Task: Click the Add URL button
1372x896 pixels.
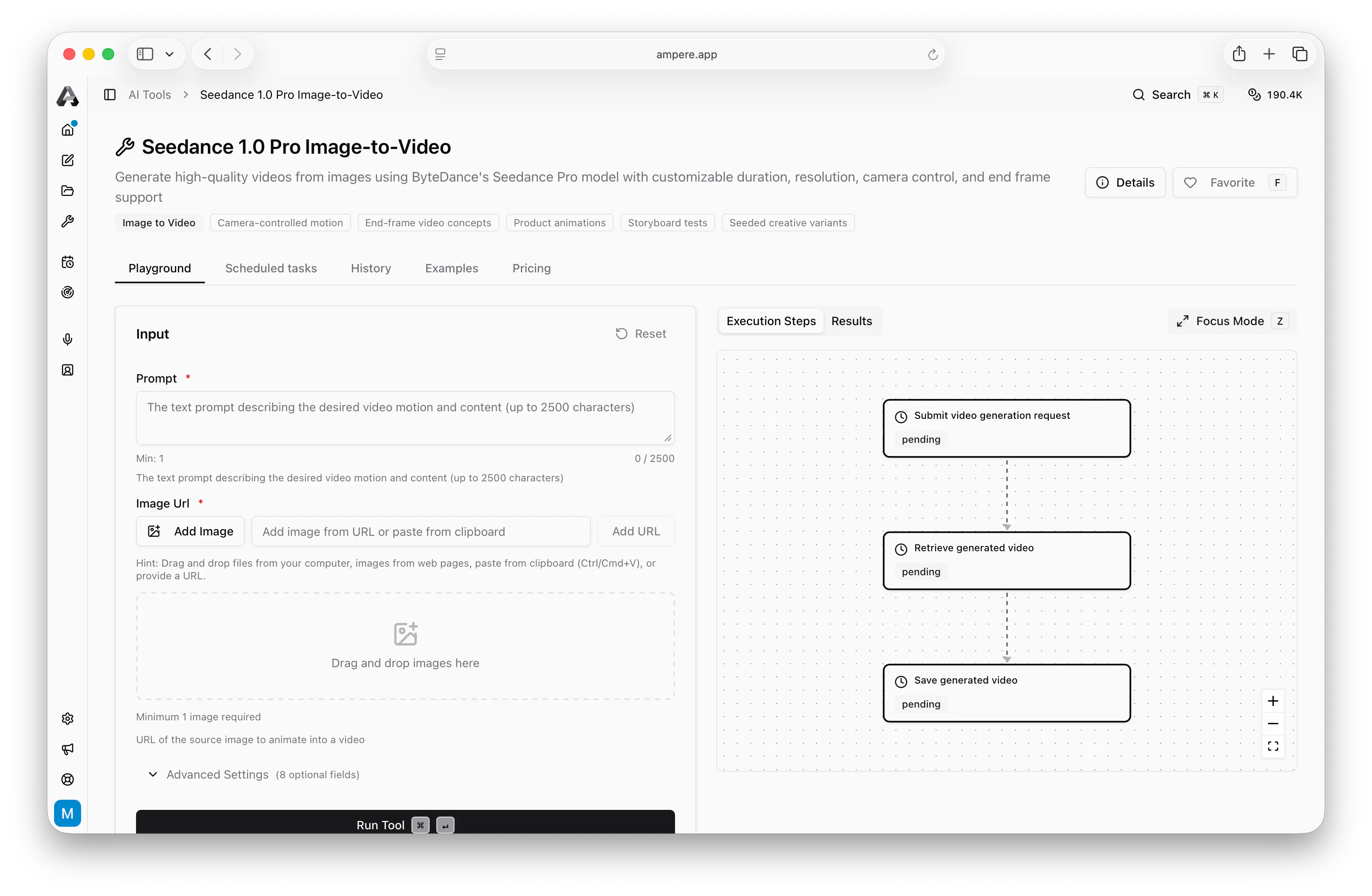Action: pos(636,531)
